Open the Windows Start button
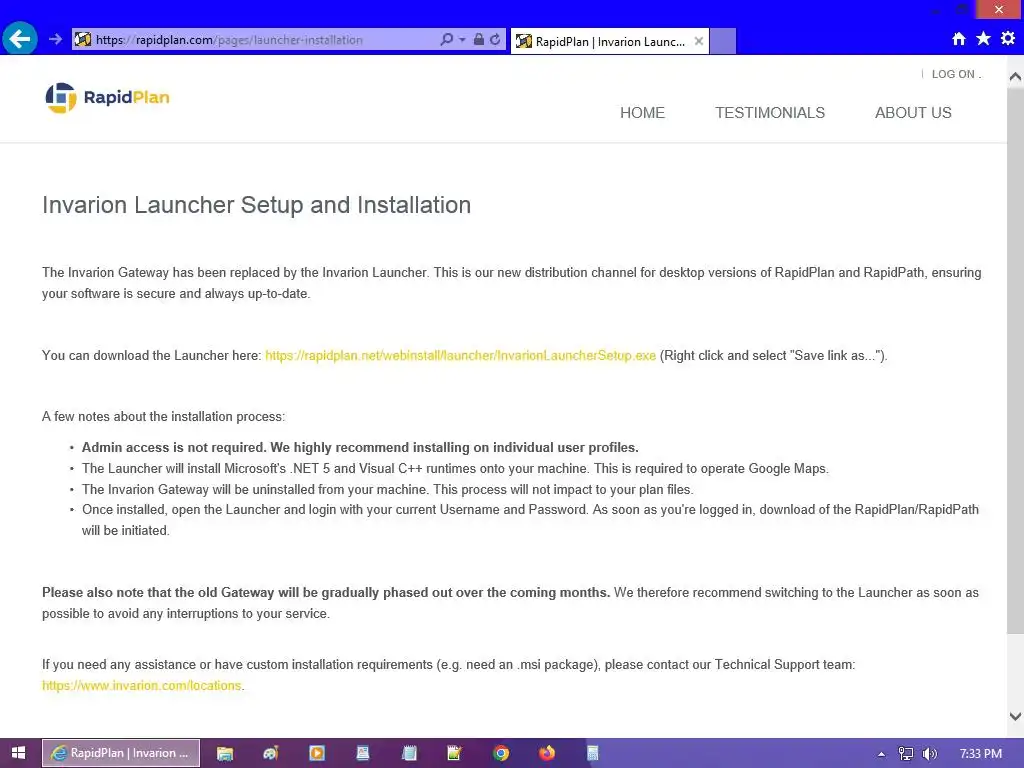 click(18, 753)
